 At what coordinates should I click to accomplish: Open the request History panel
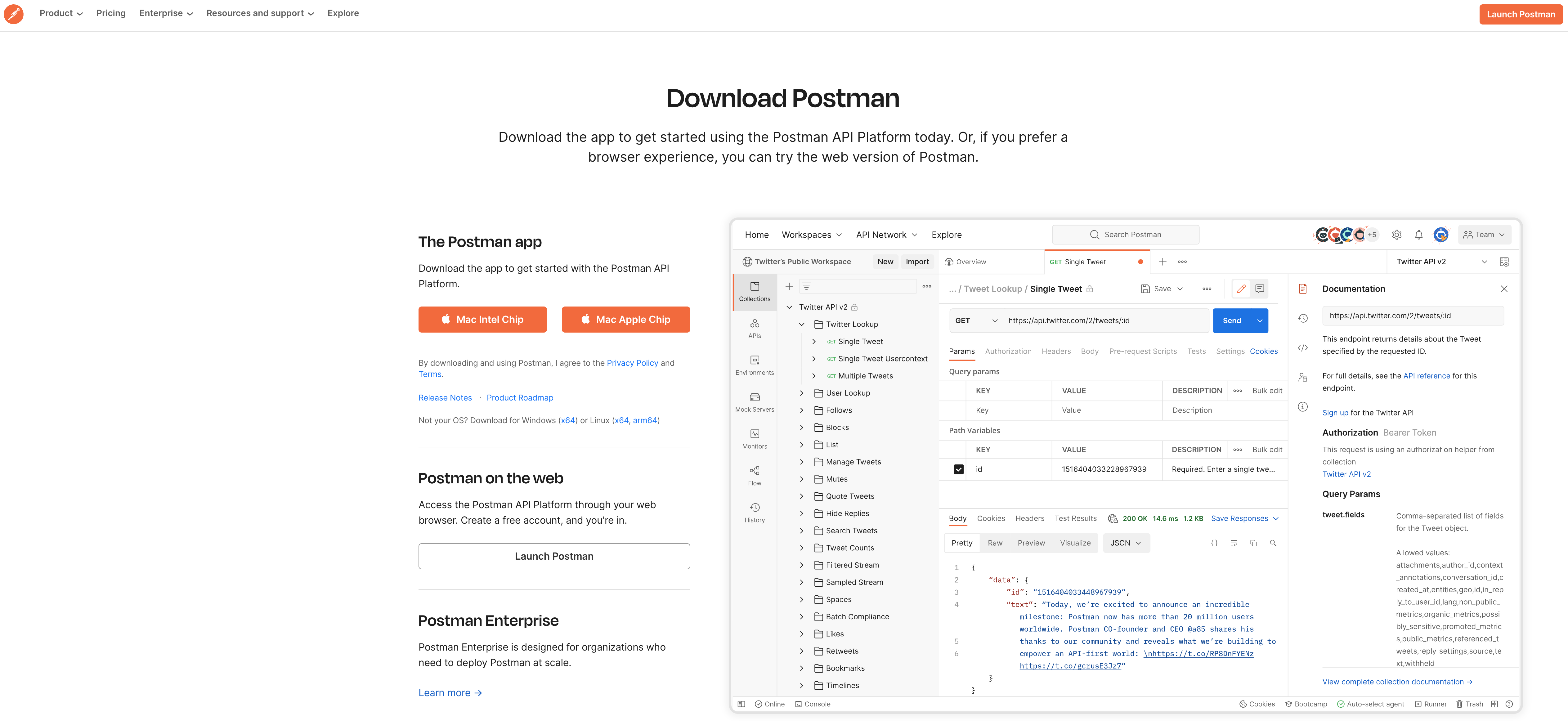(x=755, y=512)
